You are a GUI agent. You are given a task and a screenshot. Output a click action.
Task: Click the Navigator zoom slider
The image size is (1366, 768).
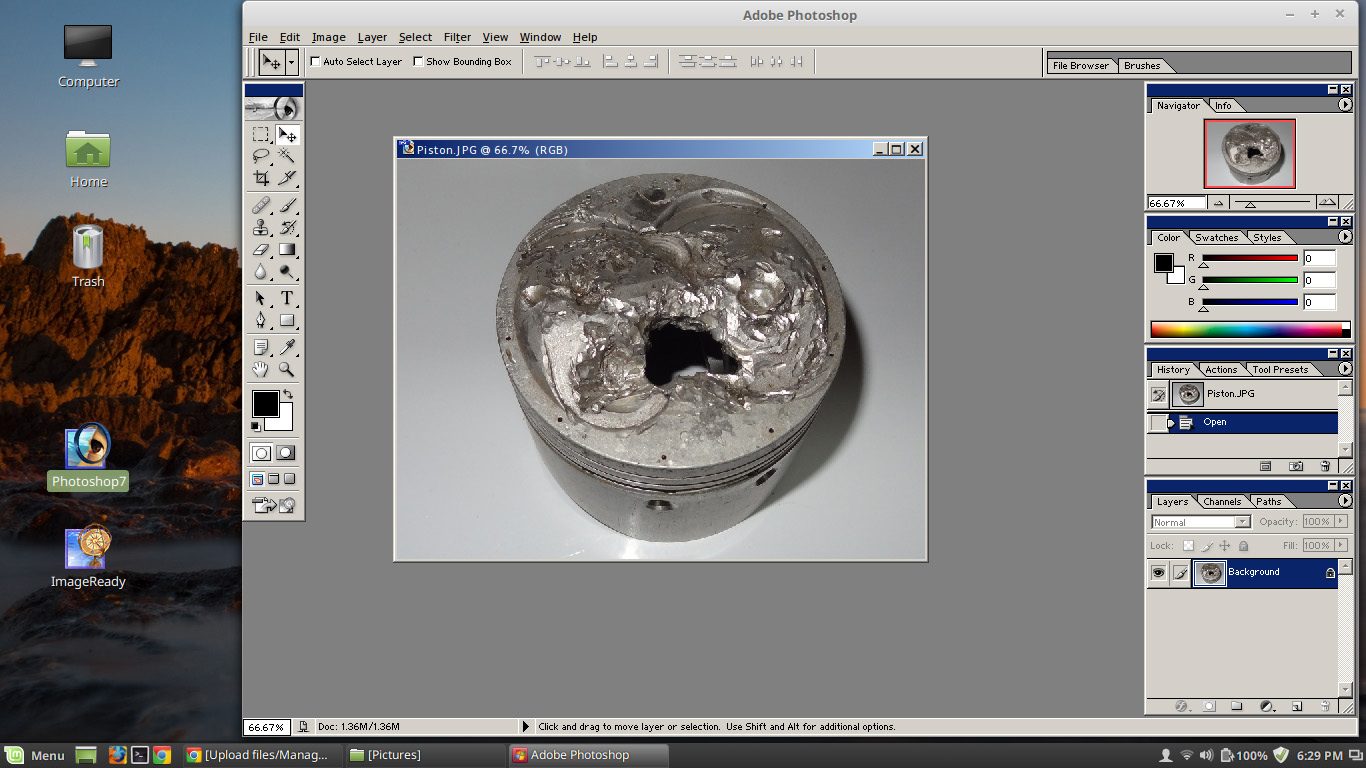coord(1273,203)
